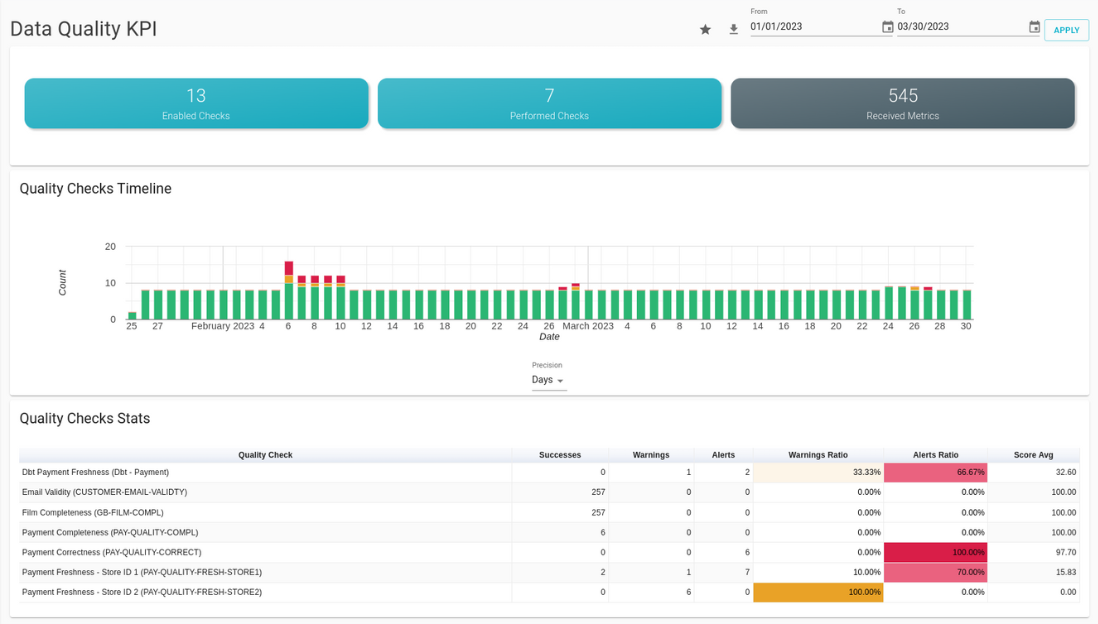Click the 15.83 score average cell
The height and width of the screenshot is (624, 1098).
[1034, 572]
